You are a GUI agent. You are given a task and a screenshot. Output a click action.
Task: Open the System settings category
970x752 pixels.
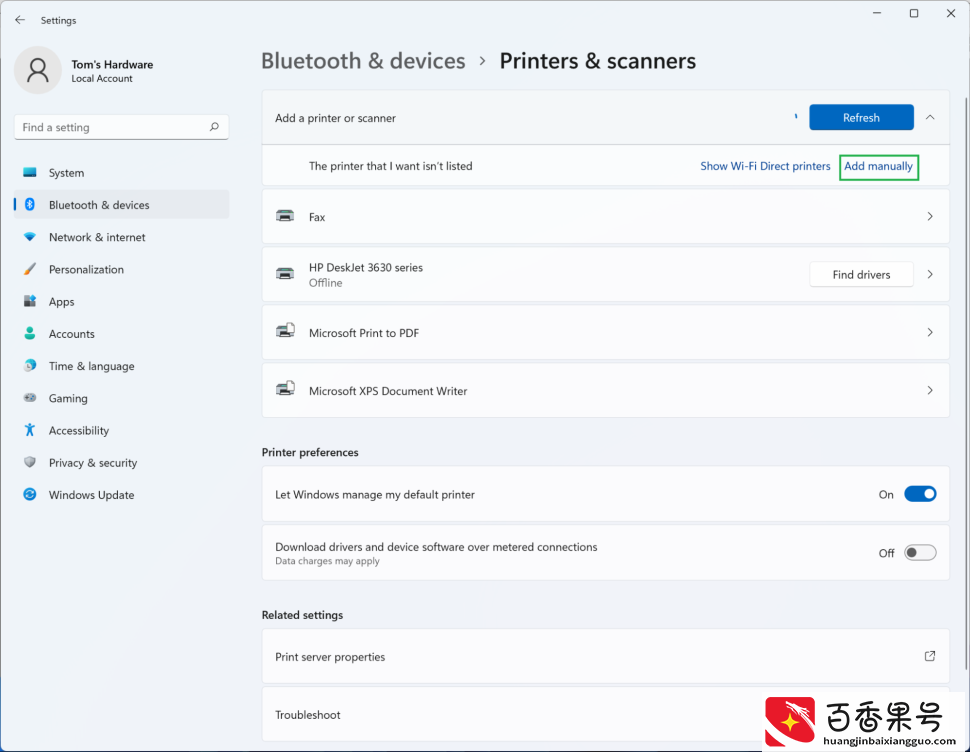[122, 173]
